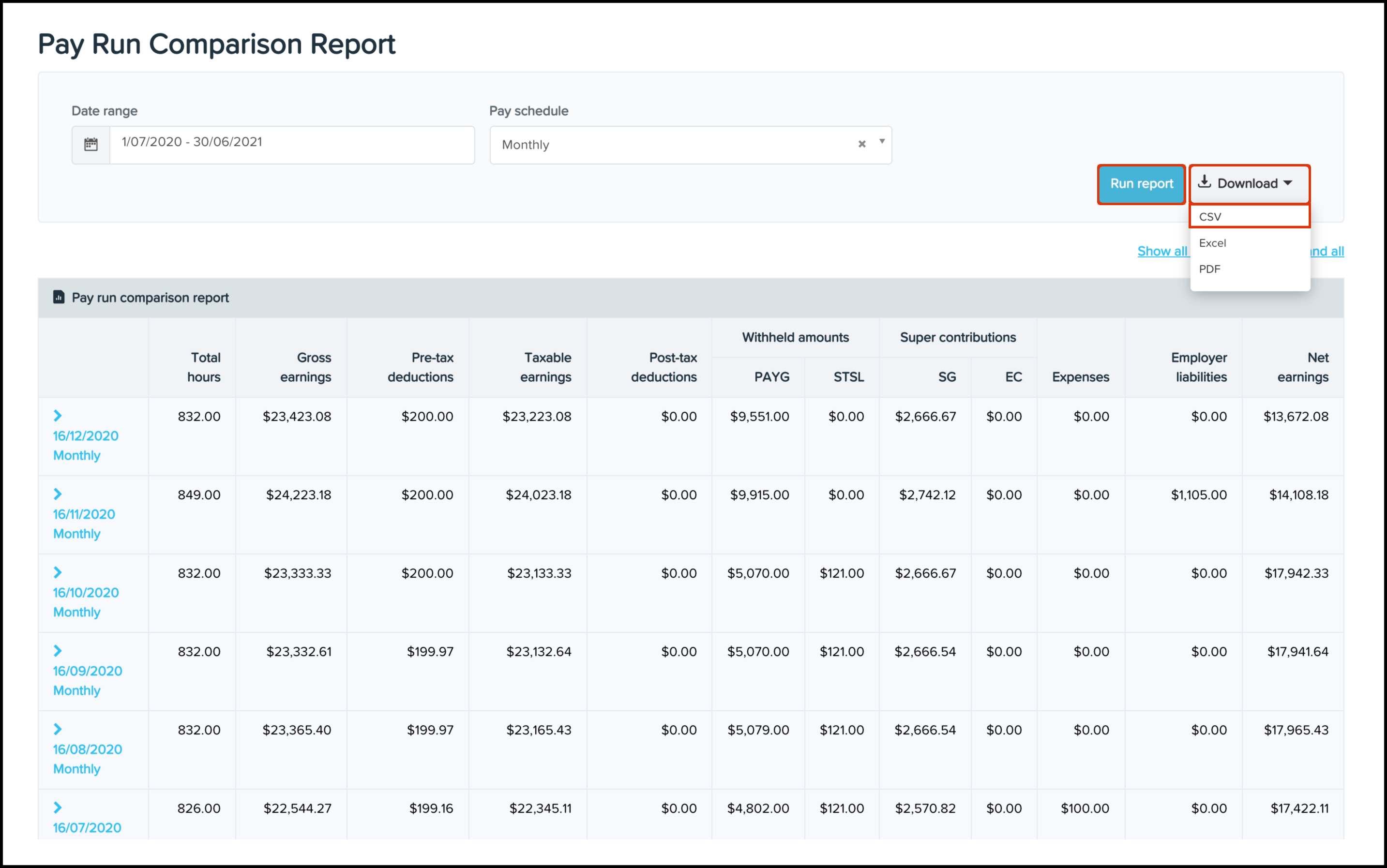Expand the 16/10/2020 pay run chevron
Image resolution: width=1387 pixels, height=868 pixels.
(58, 572)
